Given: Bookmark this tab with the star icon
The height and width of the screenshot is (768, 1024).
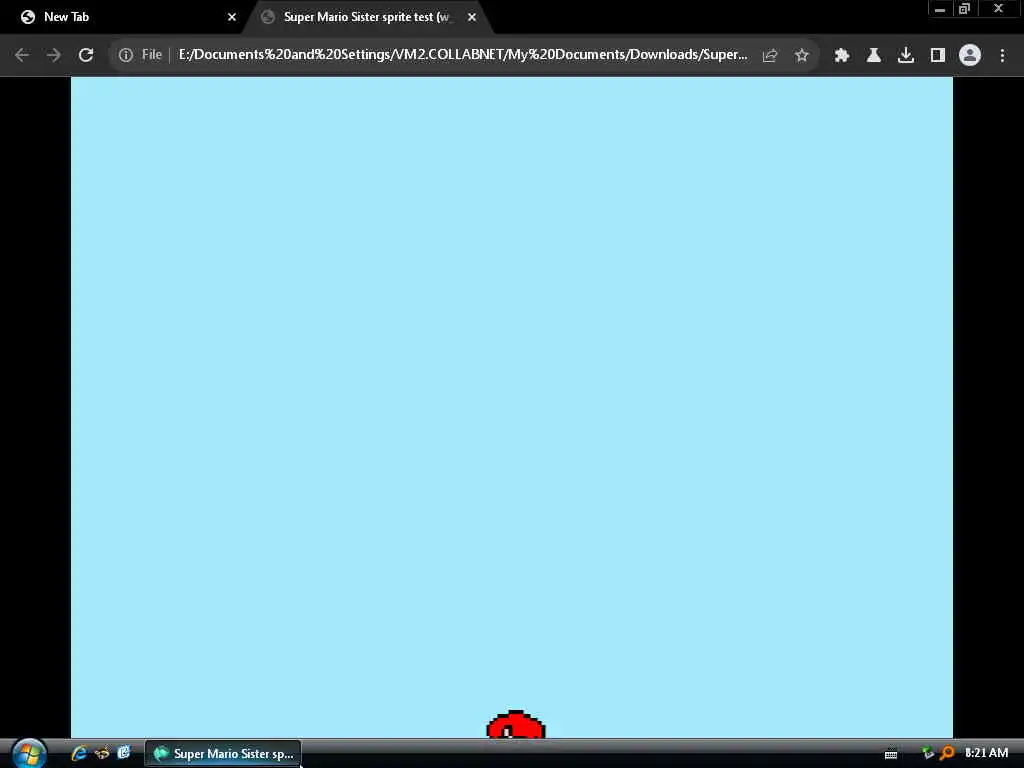Looking at the screenshot, I should 802,56.
